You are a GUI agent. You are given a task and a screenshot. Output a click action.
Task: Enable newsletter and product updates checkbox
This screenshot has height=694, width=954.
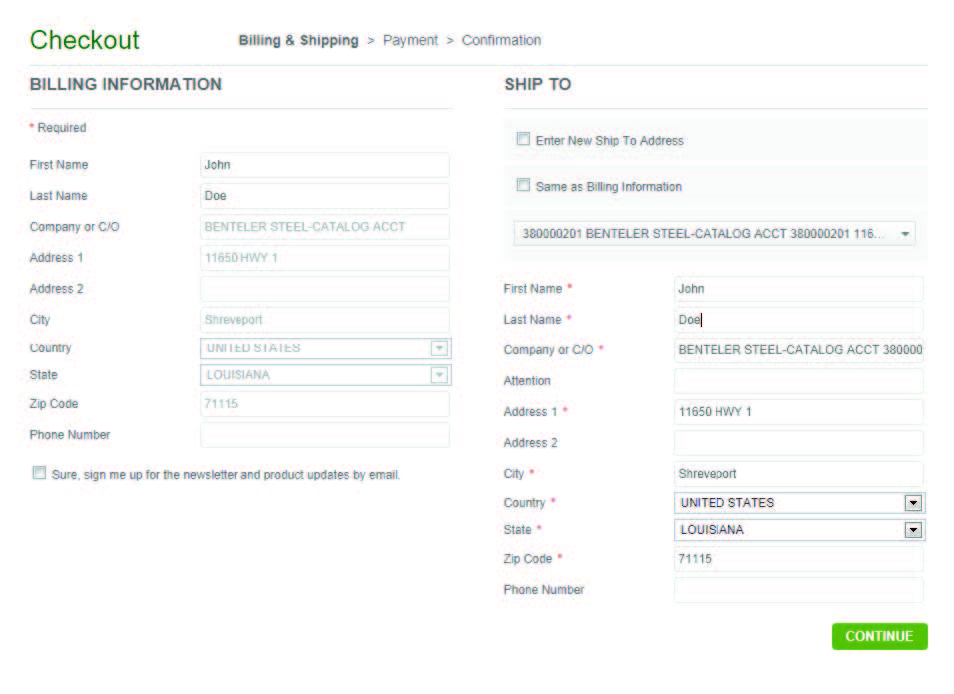[x=39, y=473]
